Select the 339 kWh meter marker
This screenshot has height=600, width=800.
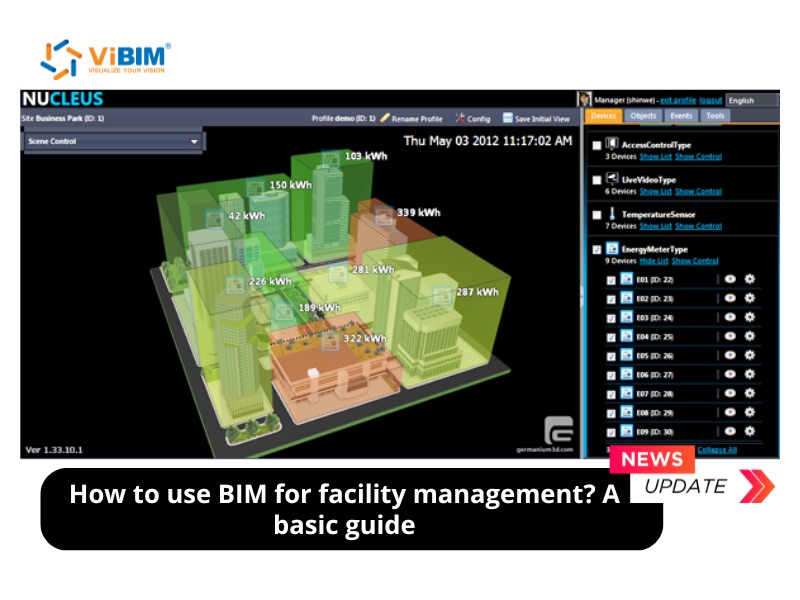[x=384, y=215]
